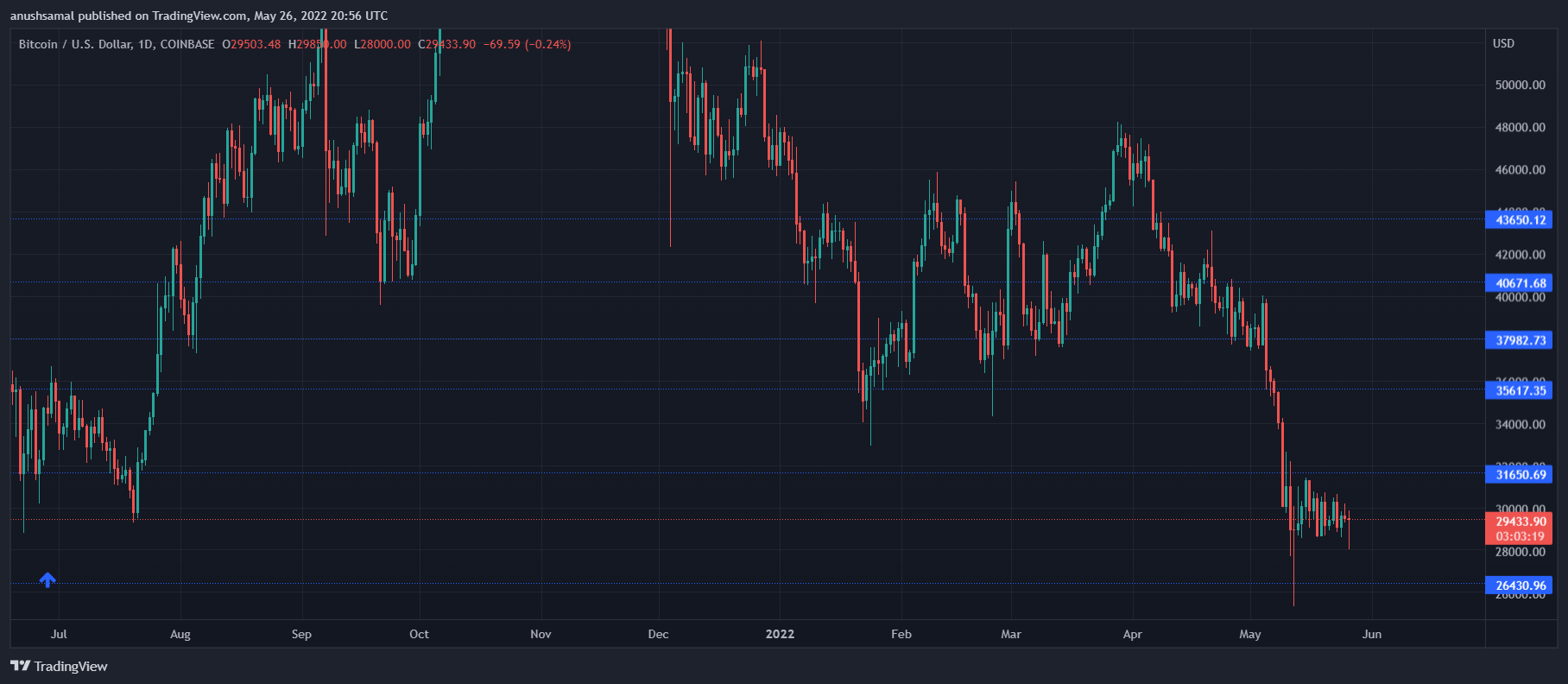Click the 31650.69 price level label
The width and height of the screenshot is (1568, 684).
pos(1520,474)
